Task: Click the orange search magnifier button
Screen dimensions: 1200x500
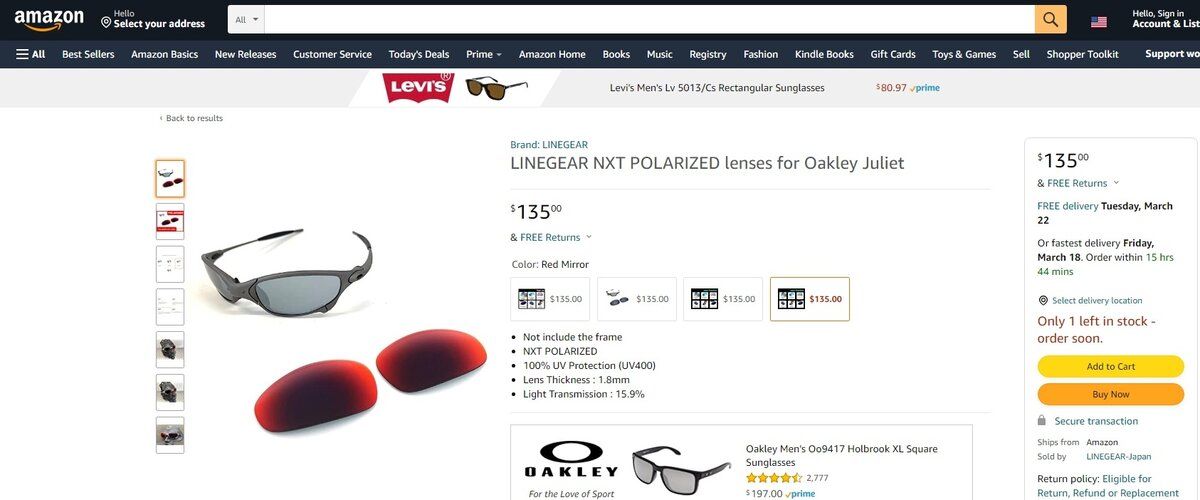Action: point(1050,19)
